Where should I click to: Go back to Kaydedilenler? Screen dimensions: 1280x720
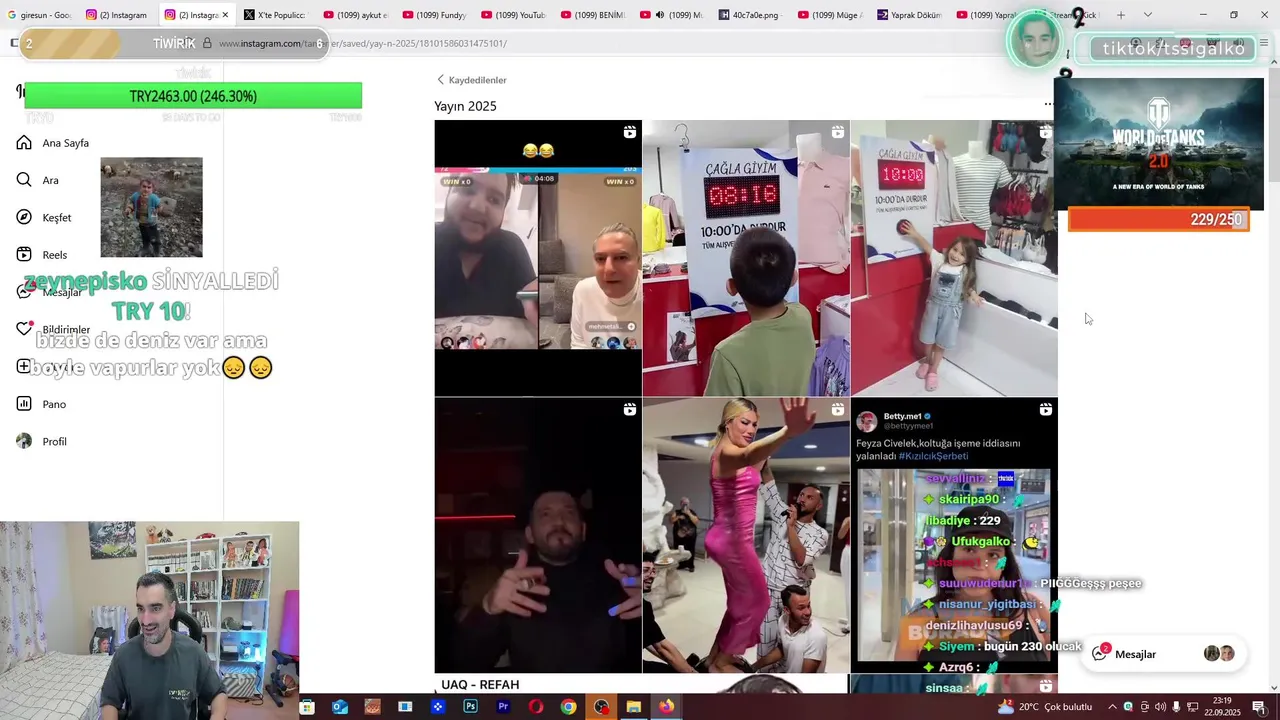click(472, 80)
